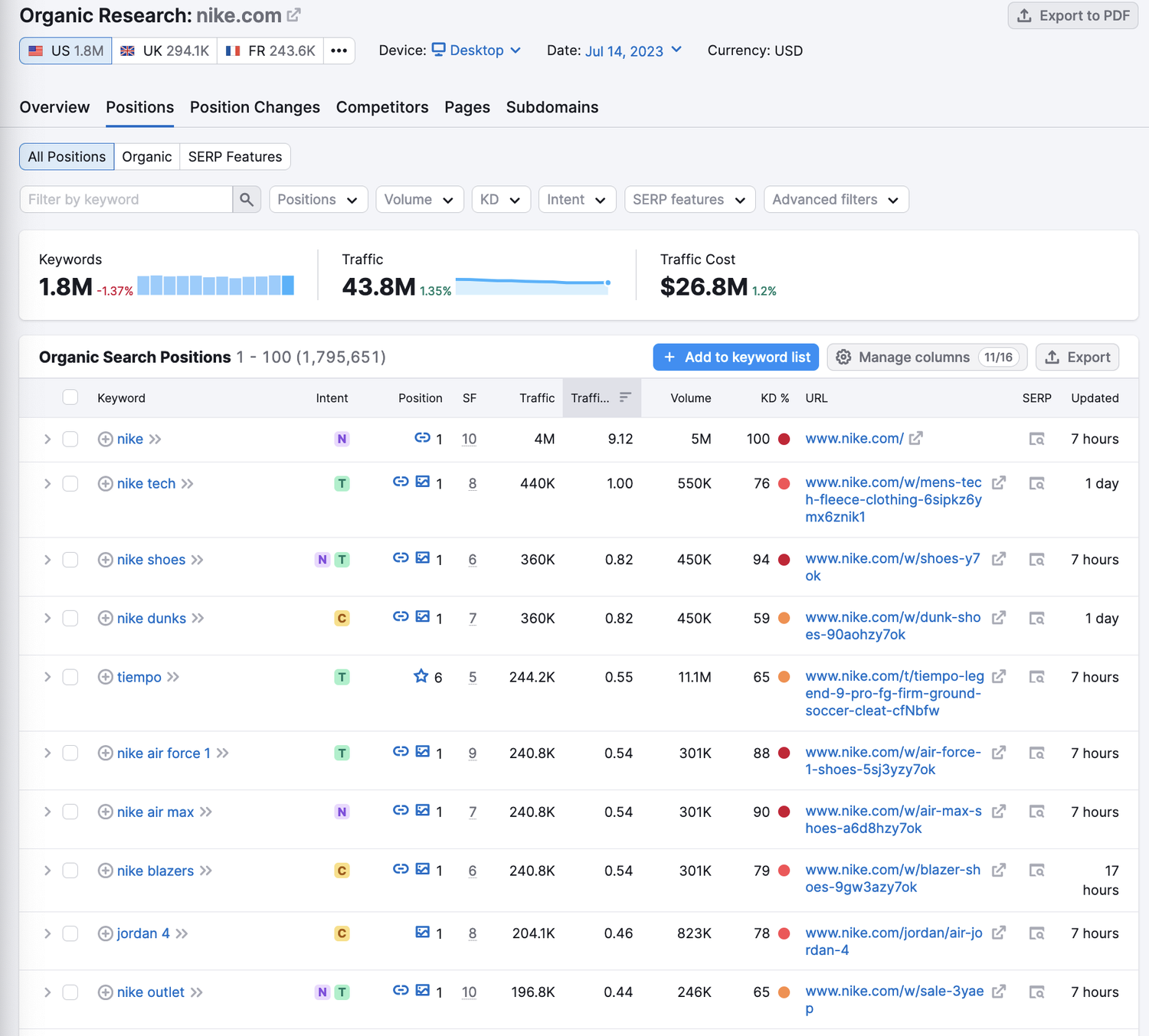Focus the Filter by keyword input
This screenshot has width=1149, height=1036.
tap(126, 199)
